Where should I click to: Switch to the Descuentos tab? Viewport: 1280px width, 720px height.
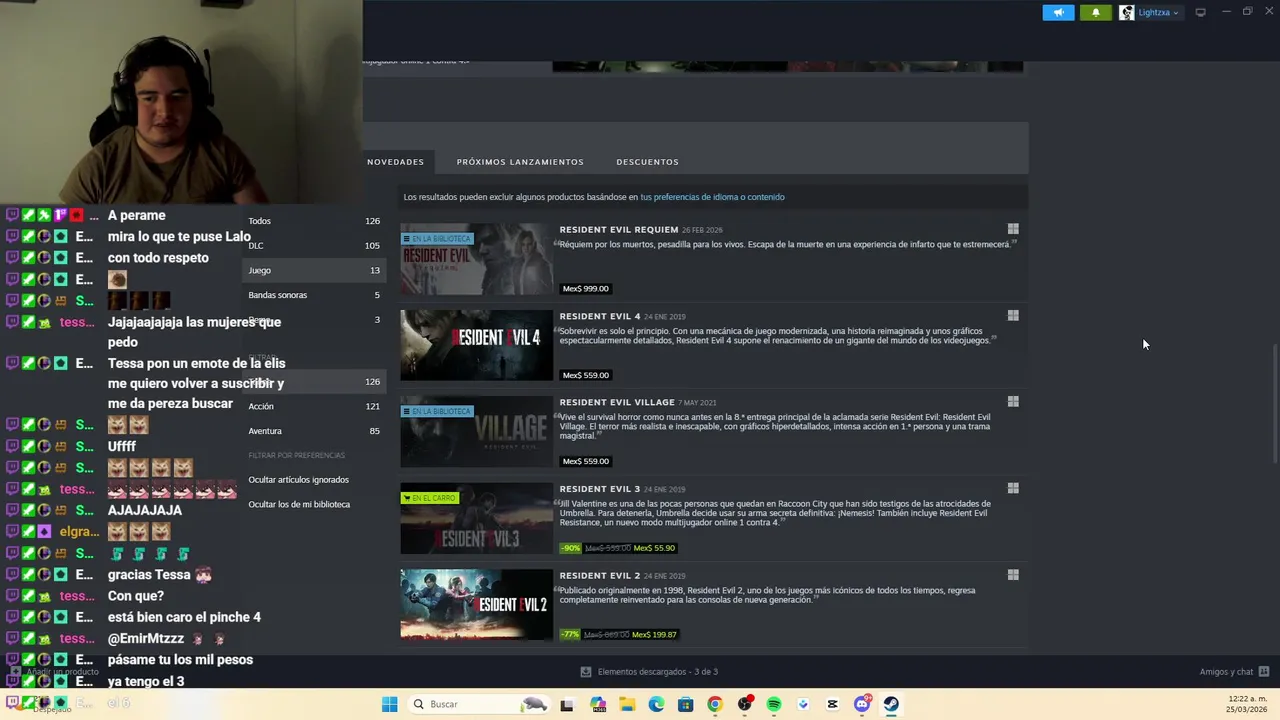(x=647, y=162)
